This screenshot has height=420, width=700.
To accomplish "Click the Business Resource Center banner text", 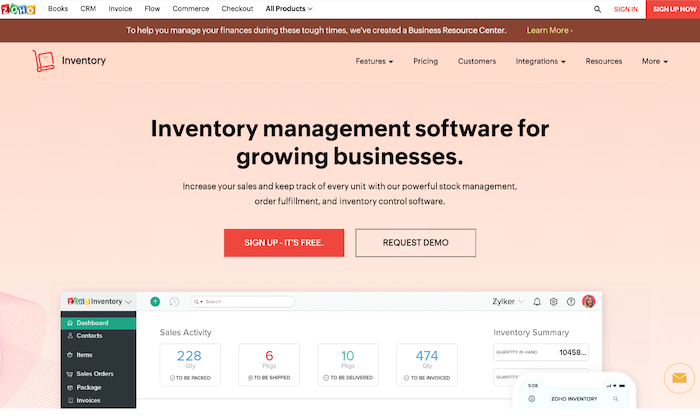I will click(x=457, y=30).
